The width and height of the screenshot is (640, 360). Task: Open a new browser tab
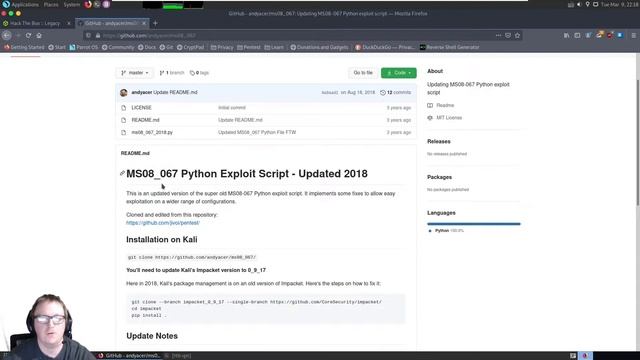[x=155, y=23]
